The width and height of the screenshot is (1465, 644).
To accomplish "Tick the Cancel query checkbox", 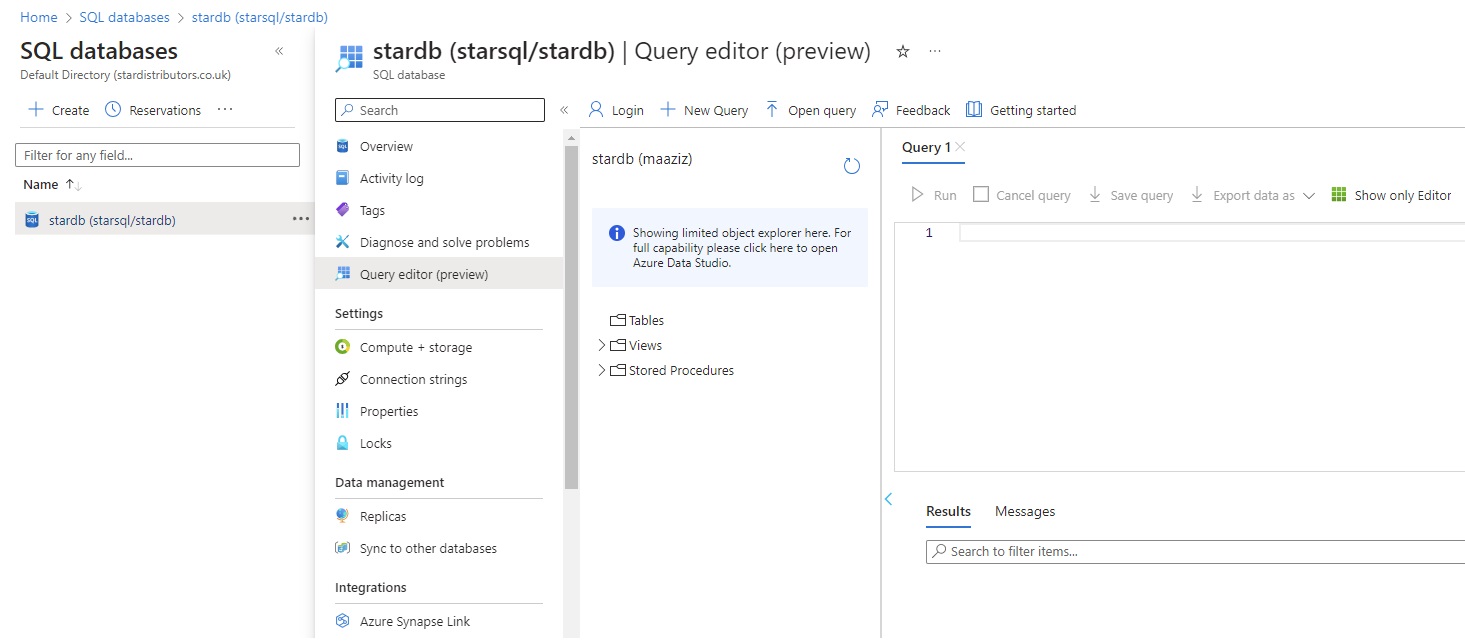I will (x=981, y=194).
